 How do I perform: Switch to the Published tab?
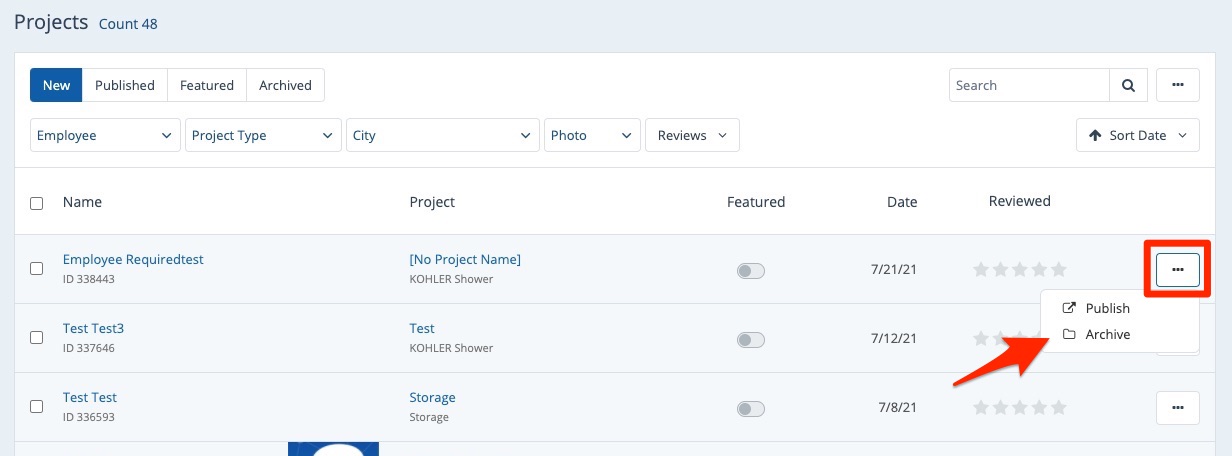(x=125, y=85)
